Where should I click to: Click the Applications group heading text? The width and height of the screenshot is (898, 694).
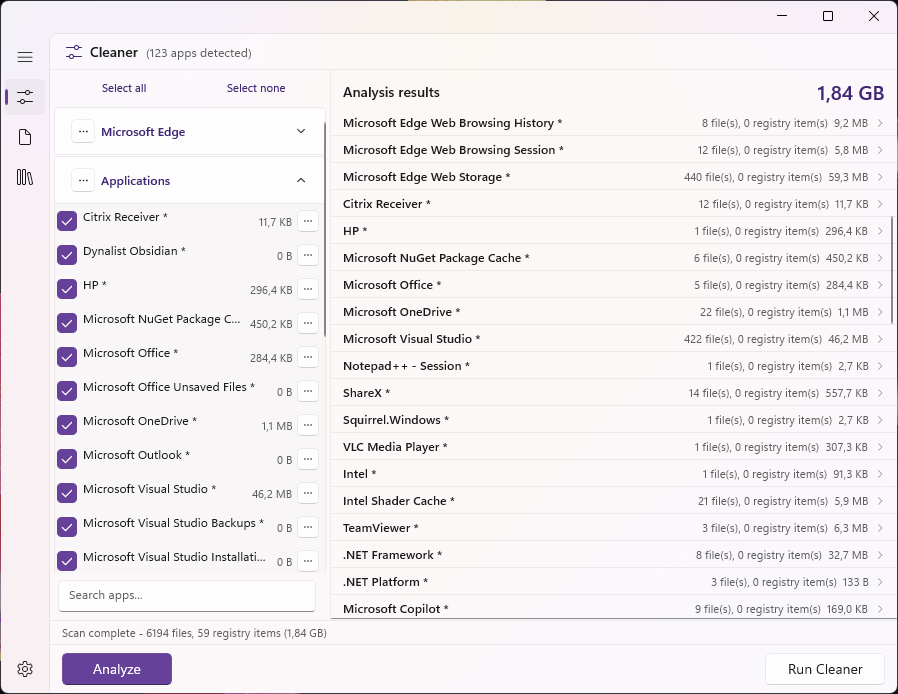[x=136, y=181]
